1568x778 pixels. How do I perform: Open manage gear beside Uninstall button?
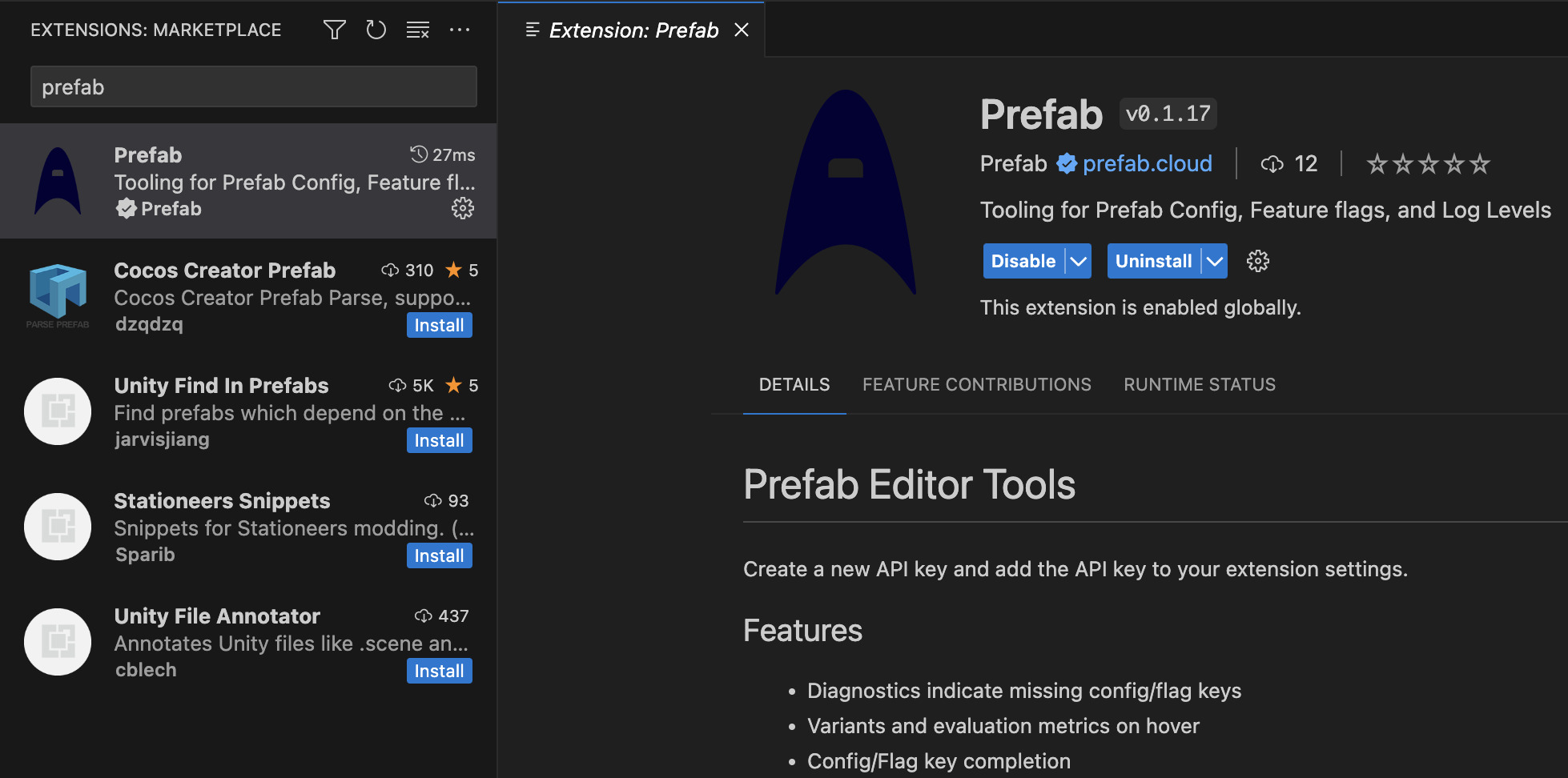coord(1258,261)
